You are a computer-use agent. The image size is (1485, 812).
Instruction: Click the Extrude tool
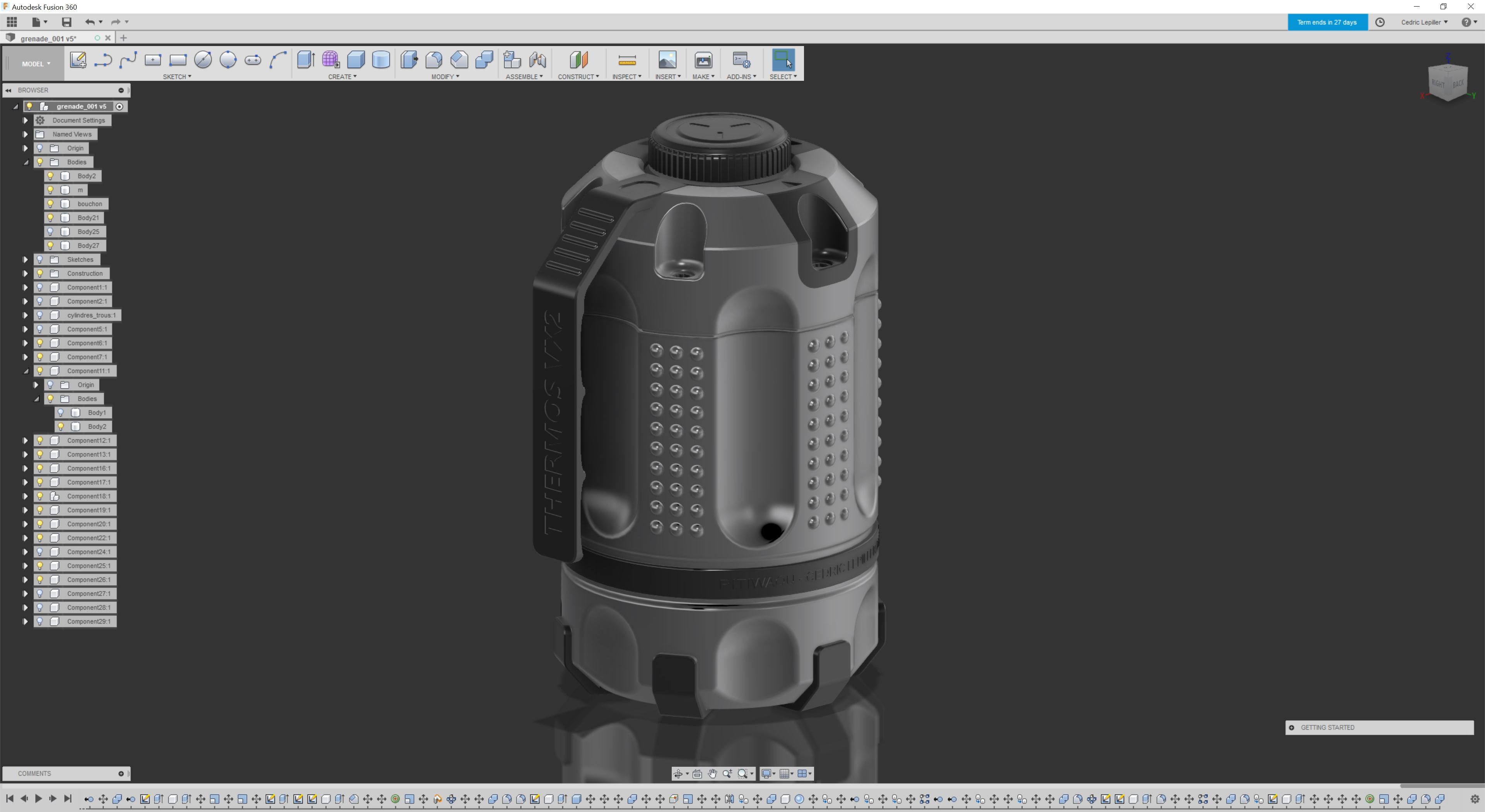point(306,60)
